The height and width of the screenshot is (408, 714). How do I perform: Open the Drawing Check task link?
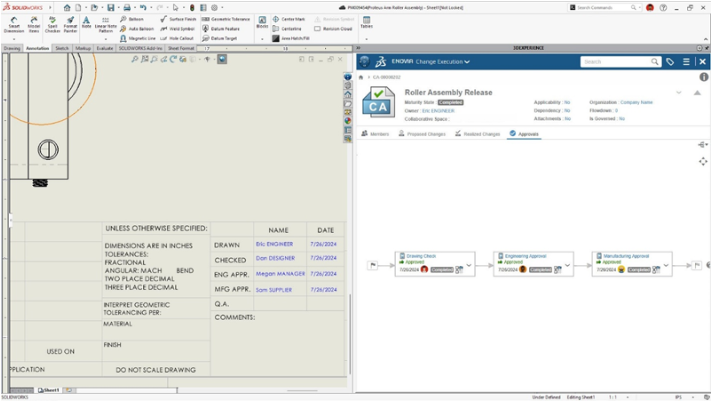click(x=421, y=256)
